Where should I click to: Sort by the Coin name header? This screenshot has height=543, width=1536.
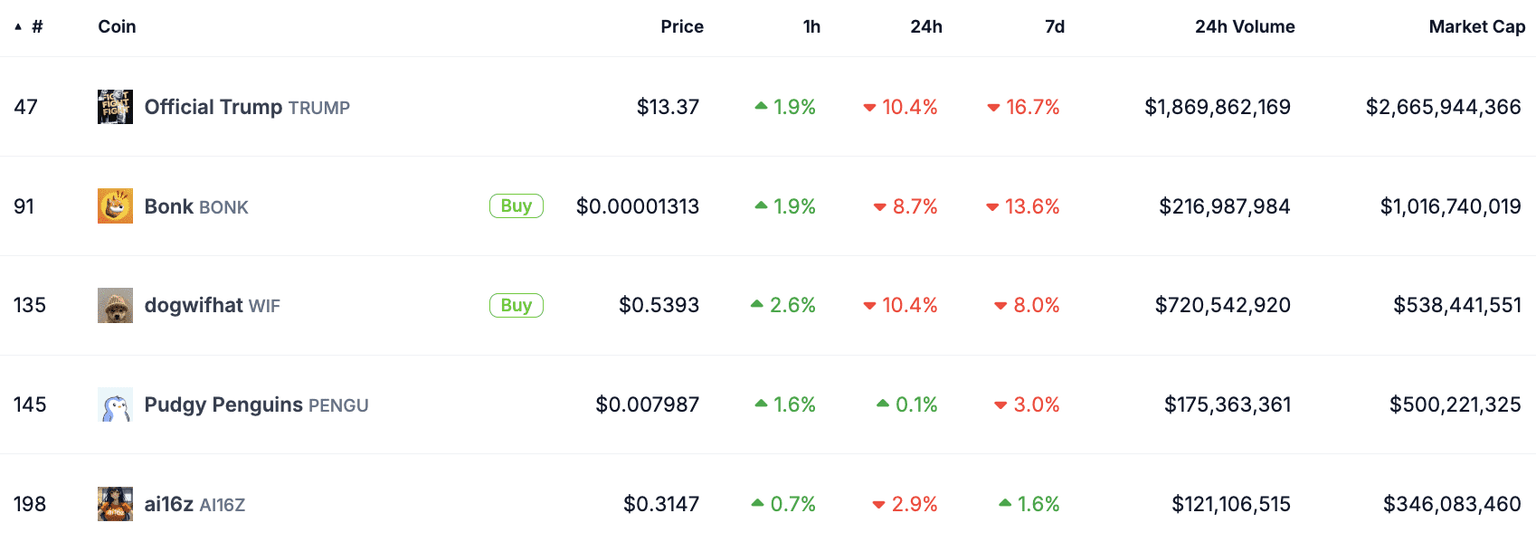click(117, 27)
